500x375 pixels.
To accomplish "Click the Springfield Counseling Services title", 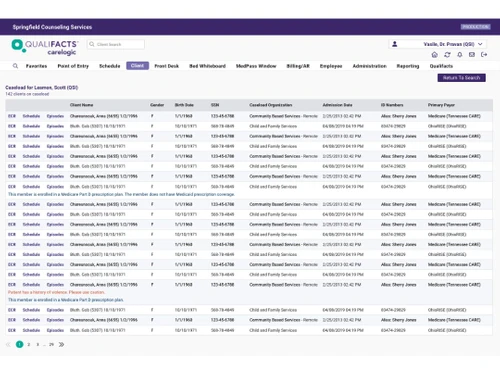I will pos(52,27).
